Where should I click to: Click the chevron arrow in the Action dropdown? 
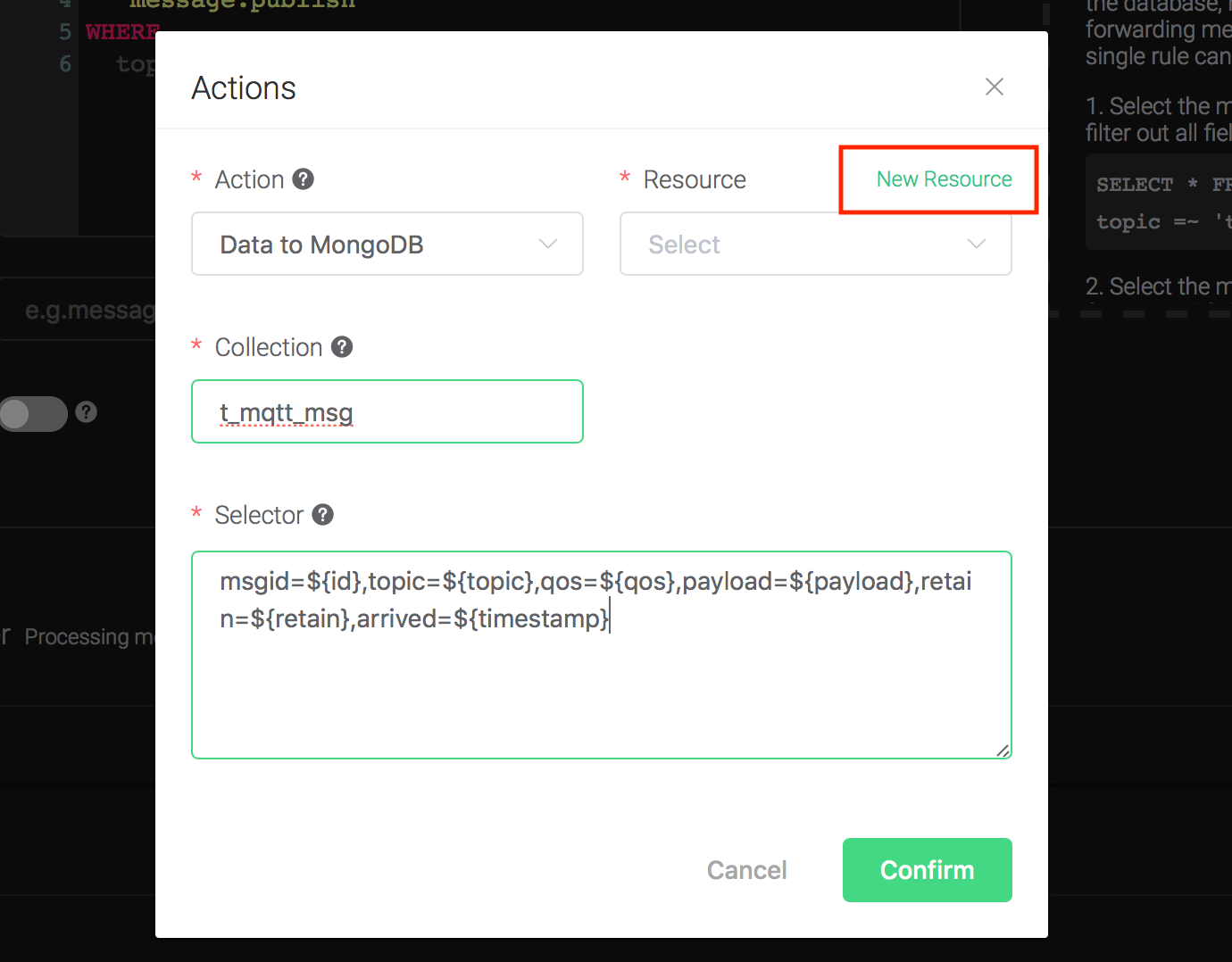point(548,245)
